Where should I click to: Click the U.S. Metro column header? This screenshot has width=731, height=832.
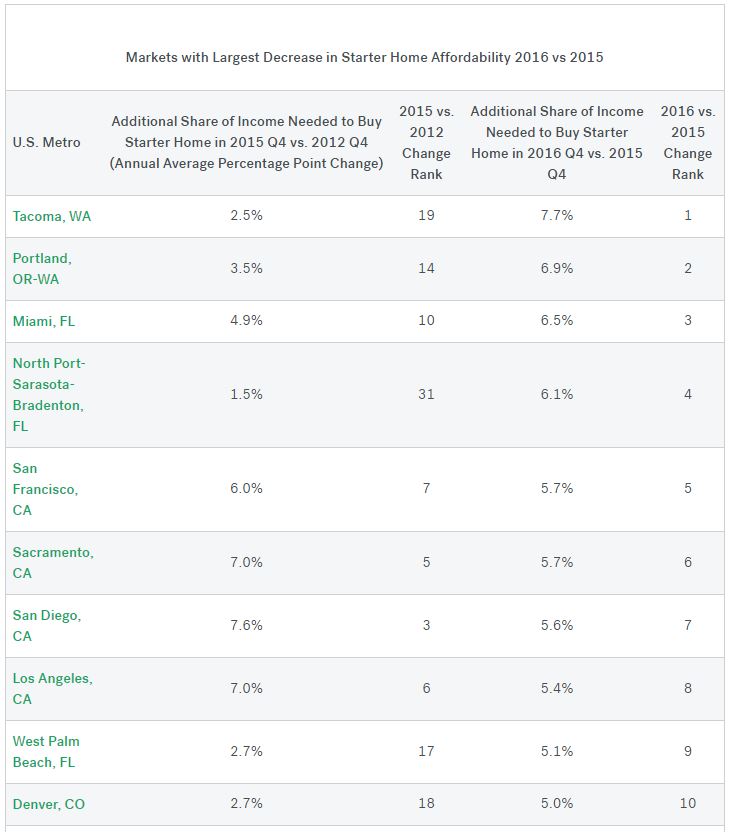click(x=47, y=142)
